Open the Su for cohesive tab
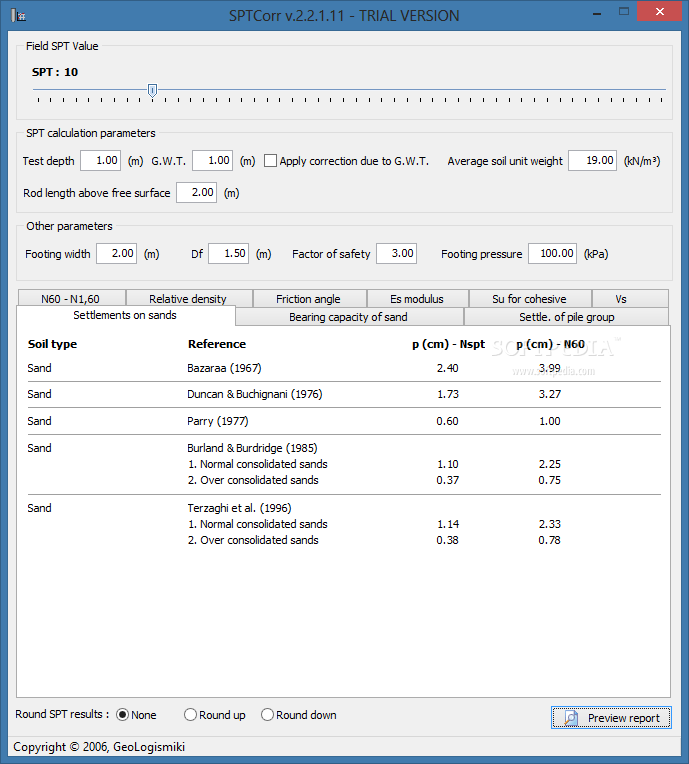 (530, 299)
